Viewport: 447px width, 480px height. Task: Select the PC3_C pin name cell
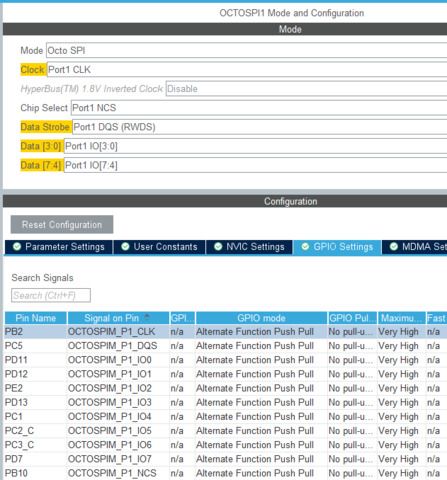(35, 445)
